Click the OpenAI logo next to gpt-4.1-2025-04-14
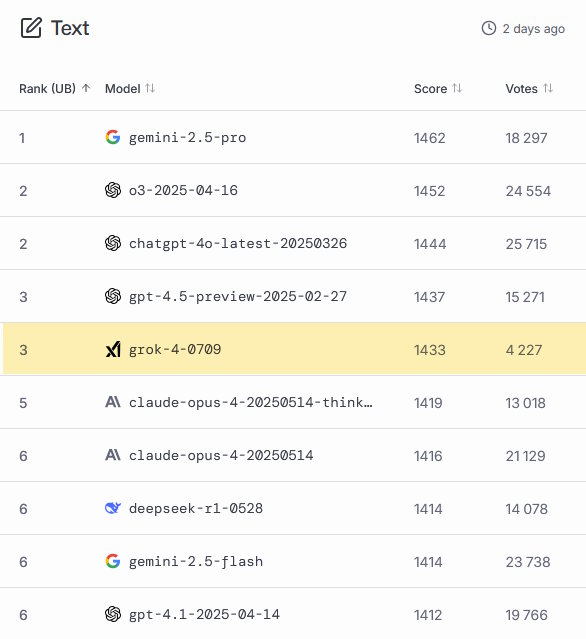Screen dimensions: 586x639 (x=113, y=614)
